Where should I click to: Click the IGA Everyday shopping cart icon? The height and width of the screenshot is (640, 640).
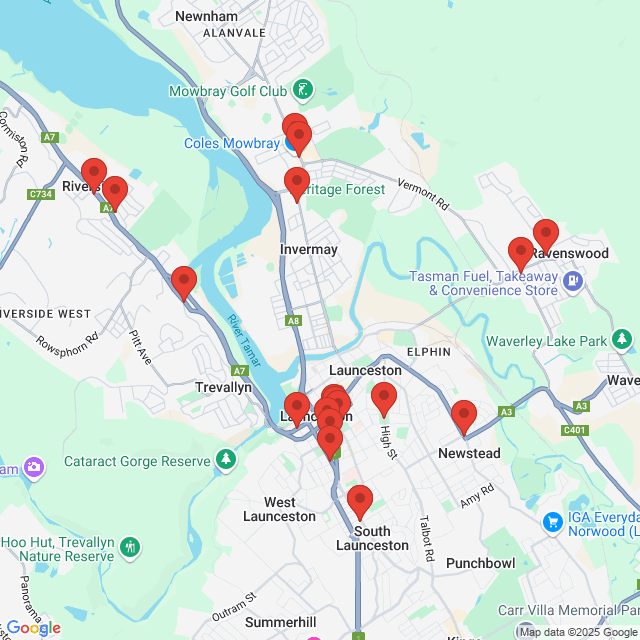click(553, 522)
